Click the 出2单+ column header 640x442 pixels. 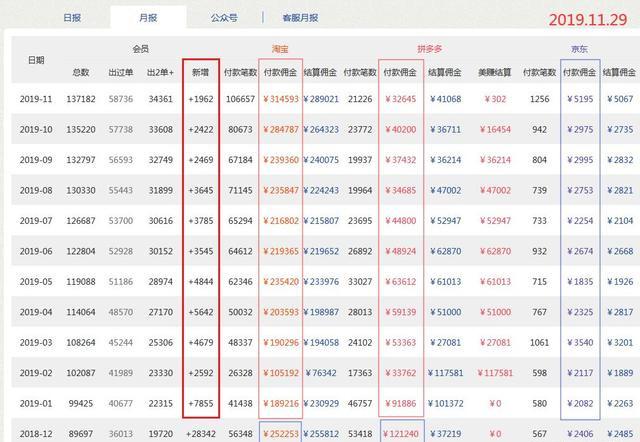pos(160,72)
